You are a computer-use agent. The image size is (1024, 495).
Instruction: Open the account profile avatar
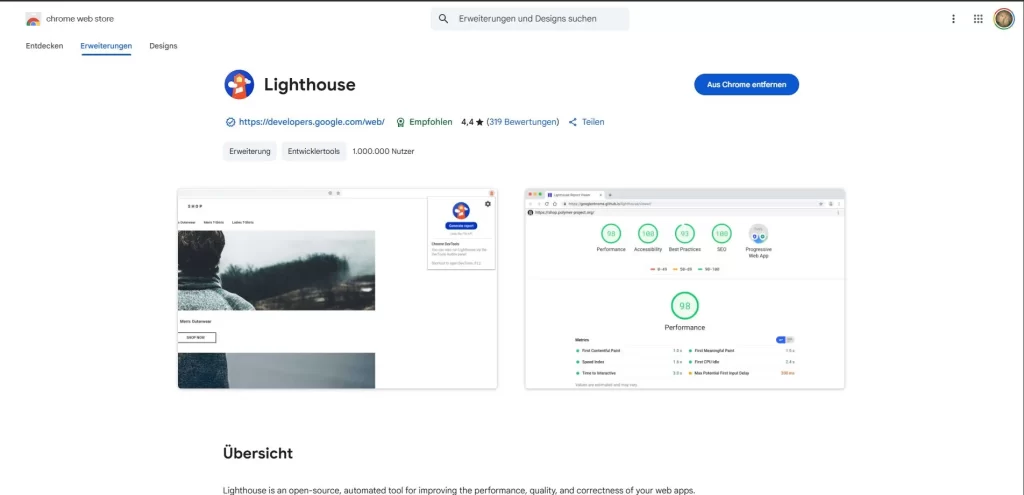pos(1004,19)
